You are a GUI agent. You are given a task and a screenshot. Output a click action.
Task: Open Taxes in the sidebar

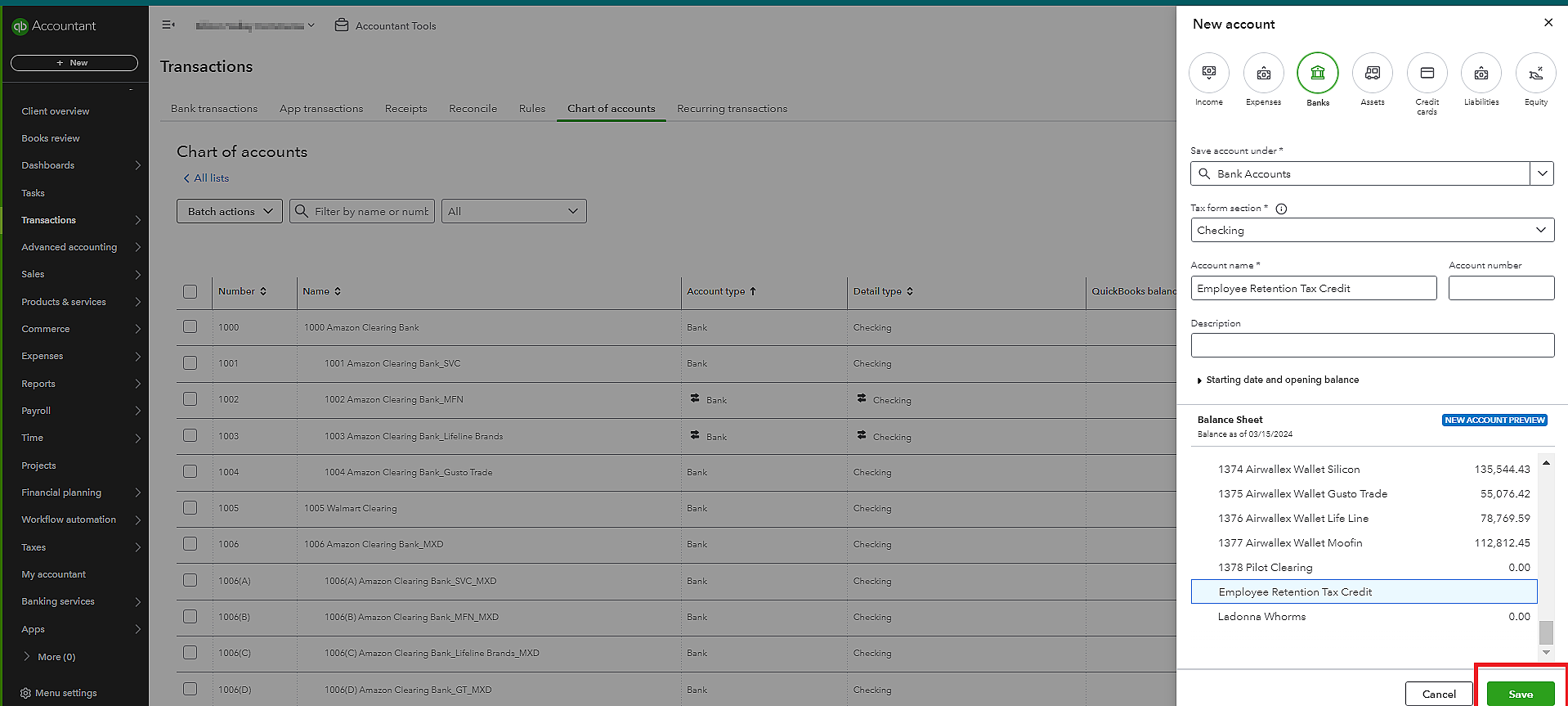point(34,547)
